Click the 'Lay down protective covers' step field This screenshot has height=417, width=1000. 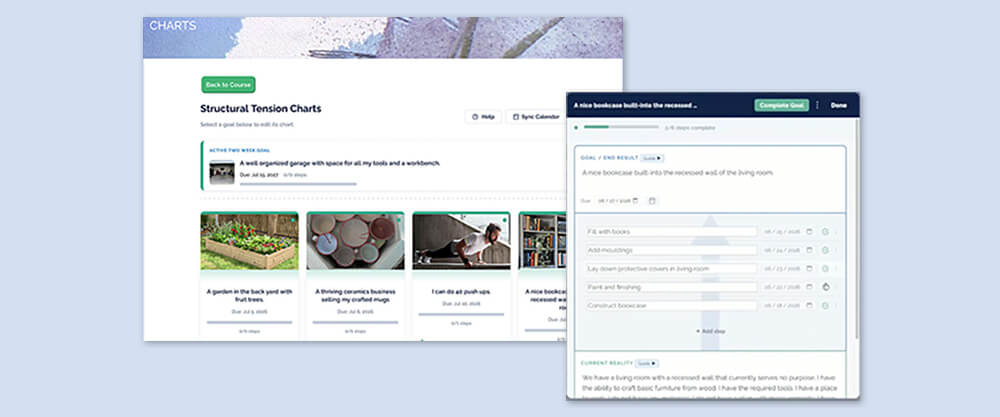click(x=671, y=268)
